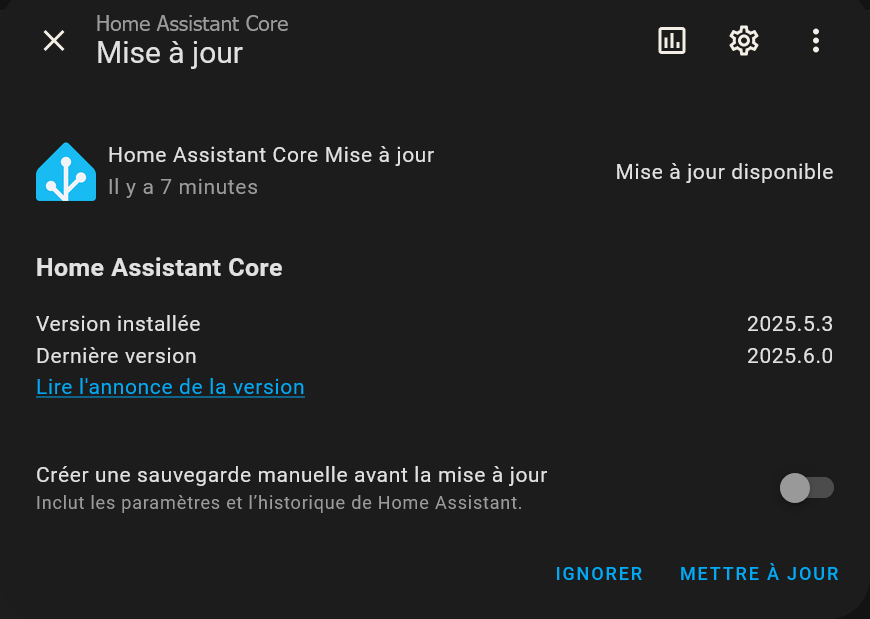Open the three-dot overflow menu
870x619 pixels.
point(816,40)
